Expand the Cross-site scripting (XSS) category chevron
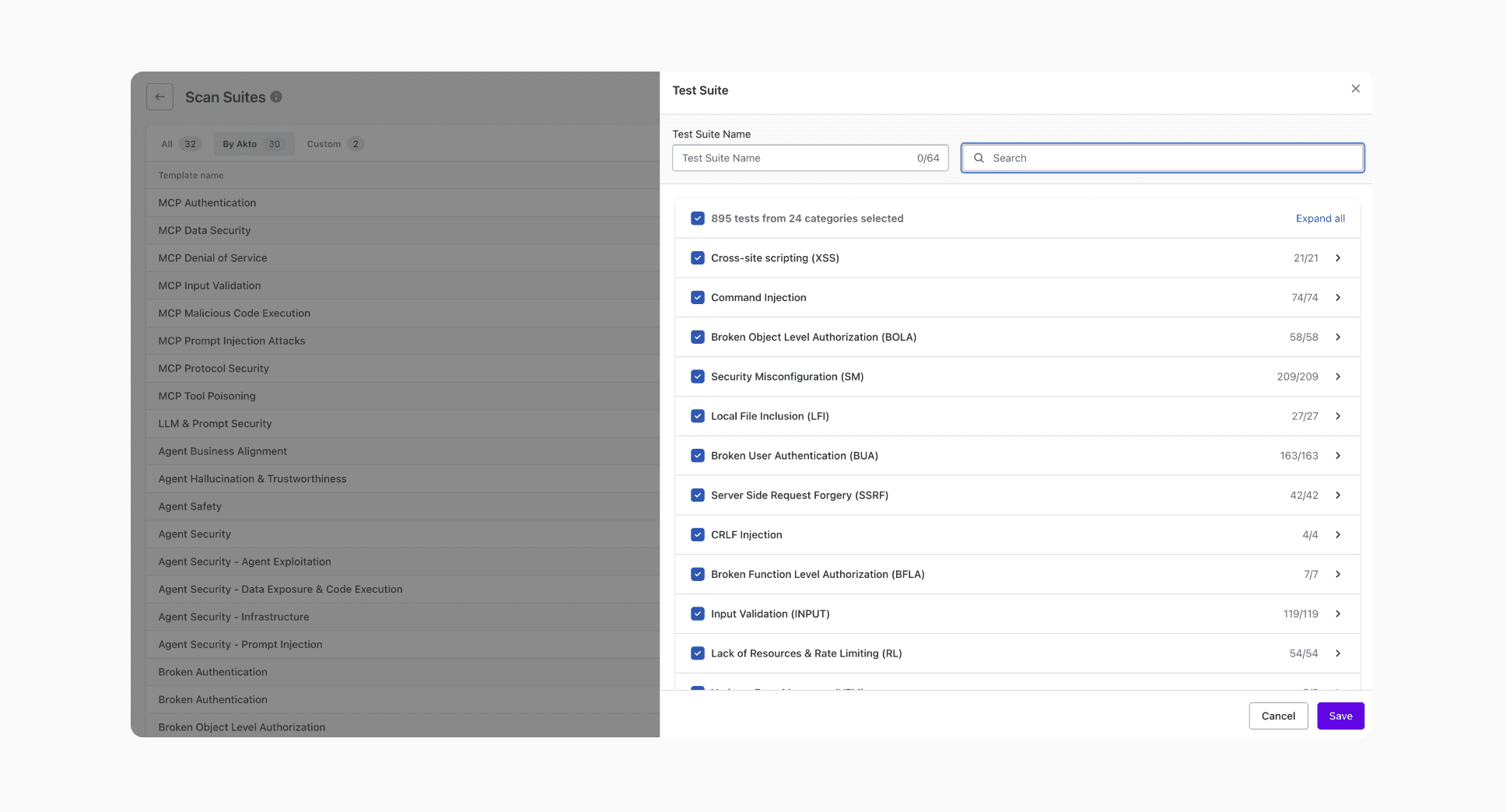The height and width of the screenshot is (812, 1506). [x=1338, y=258]
